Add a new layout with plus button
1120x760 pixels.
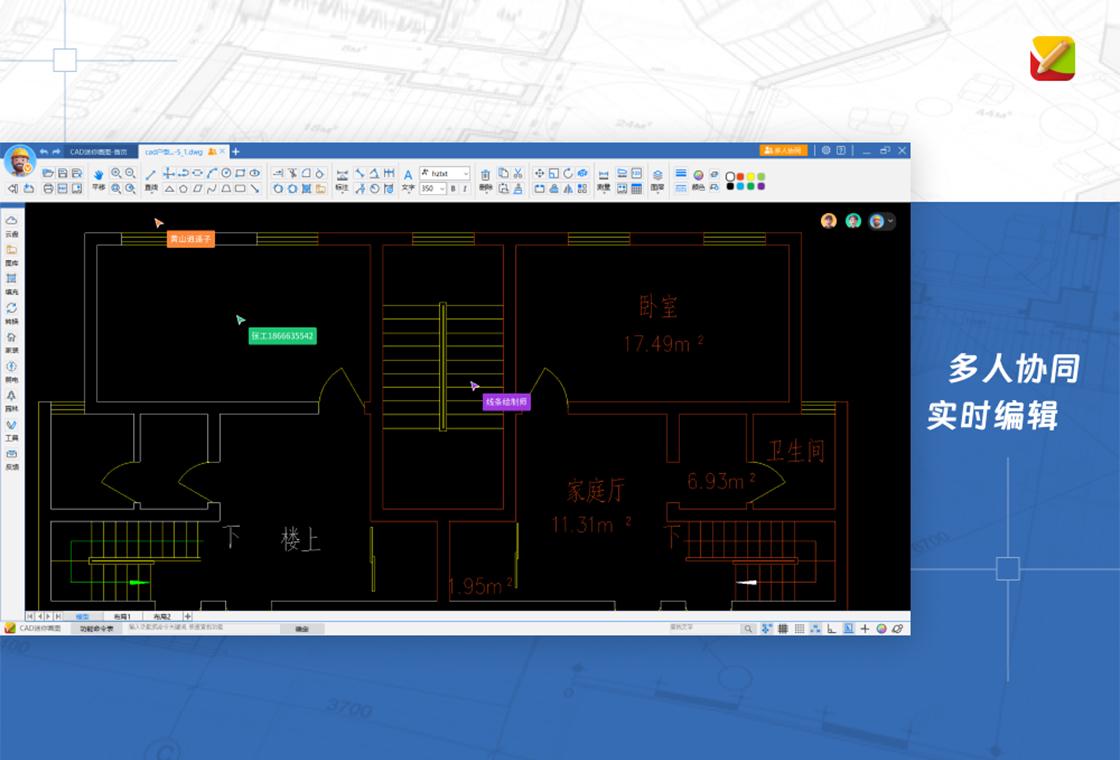pos(188,616)
